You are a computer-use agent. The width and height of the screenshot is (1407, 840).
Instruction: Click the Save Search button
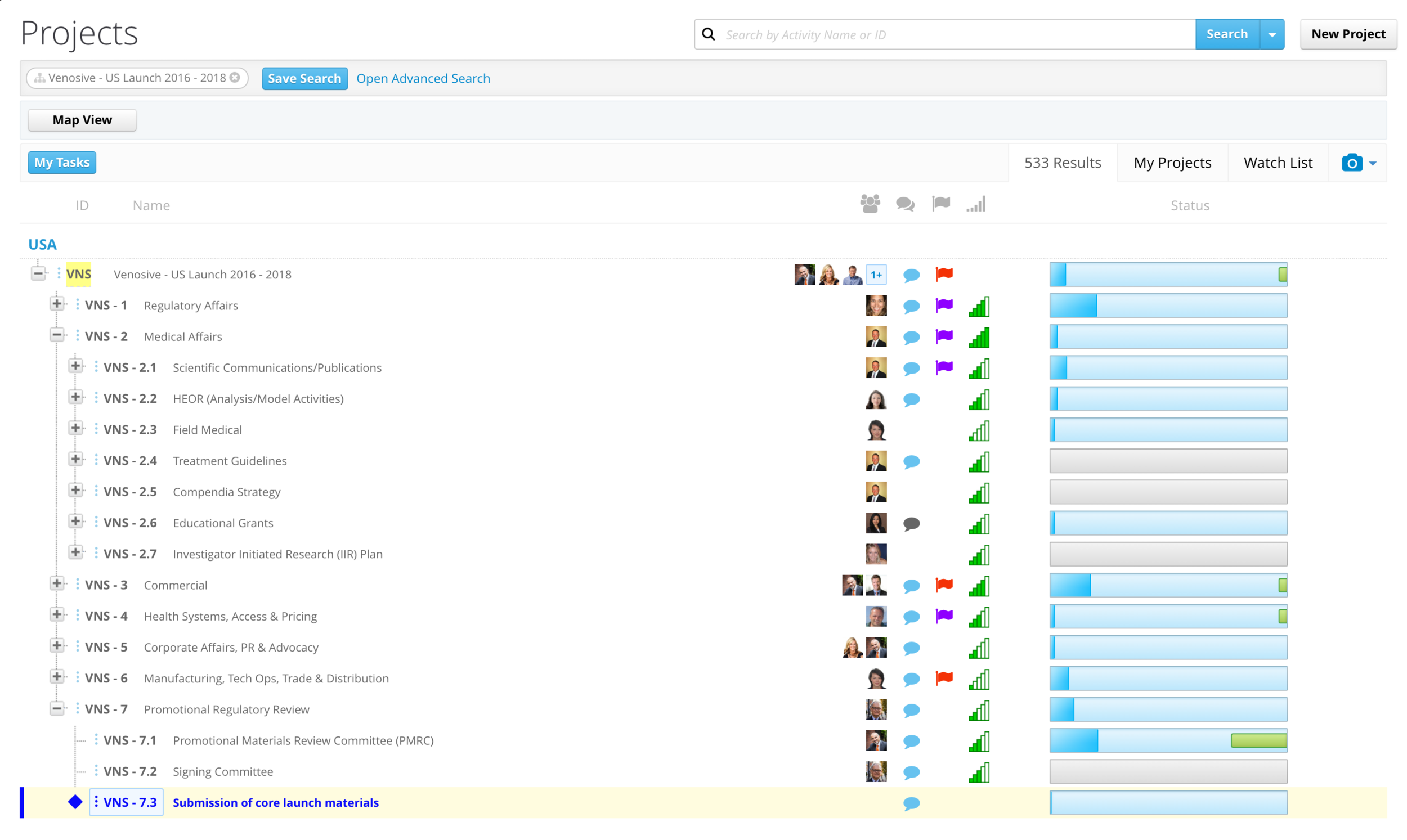[x=304, y=79]
